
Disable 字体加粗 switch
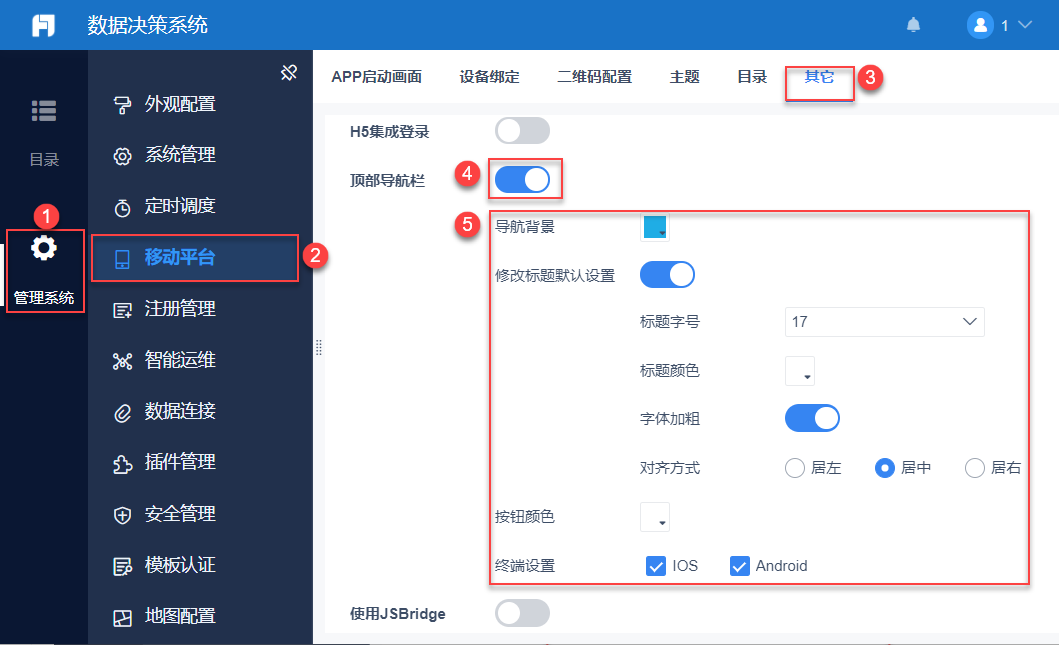(812, 418)
